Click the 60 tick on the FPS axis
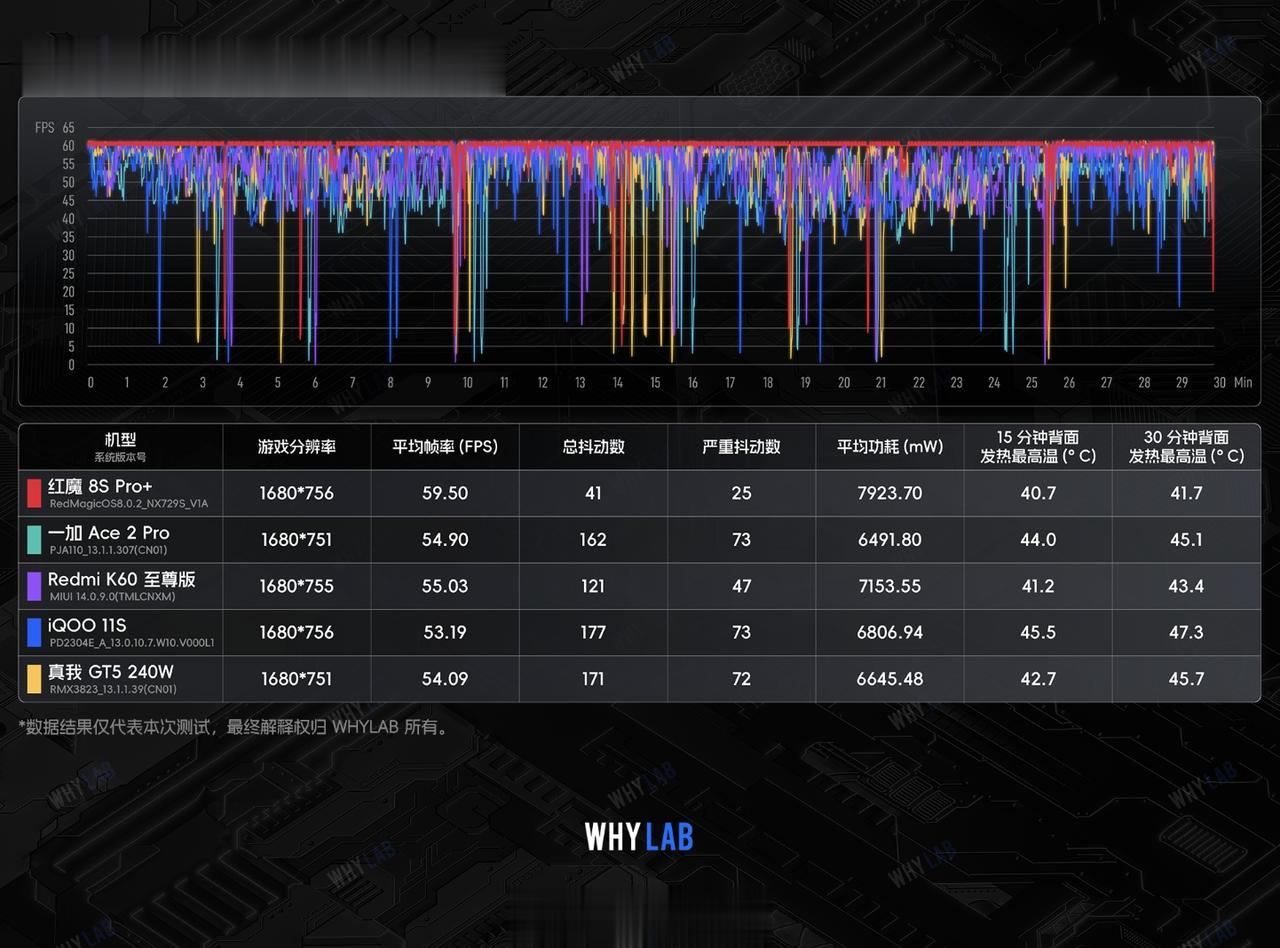Screen dimensions: 1280x948 pos(68,146)
